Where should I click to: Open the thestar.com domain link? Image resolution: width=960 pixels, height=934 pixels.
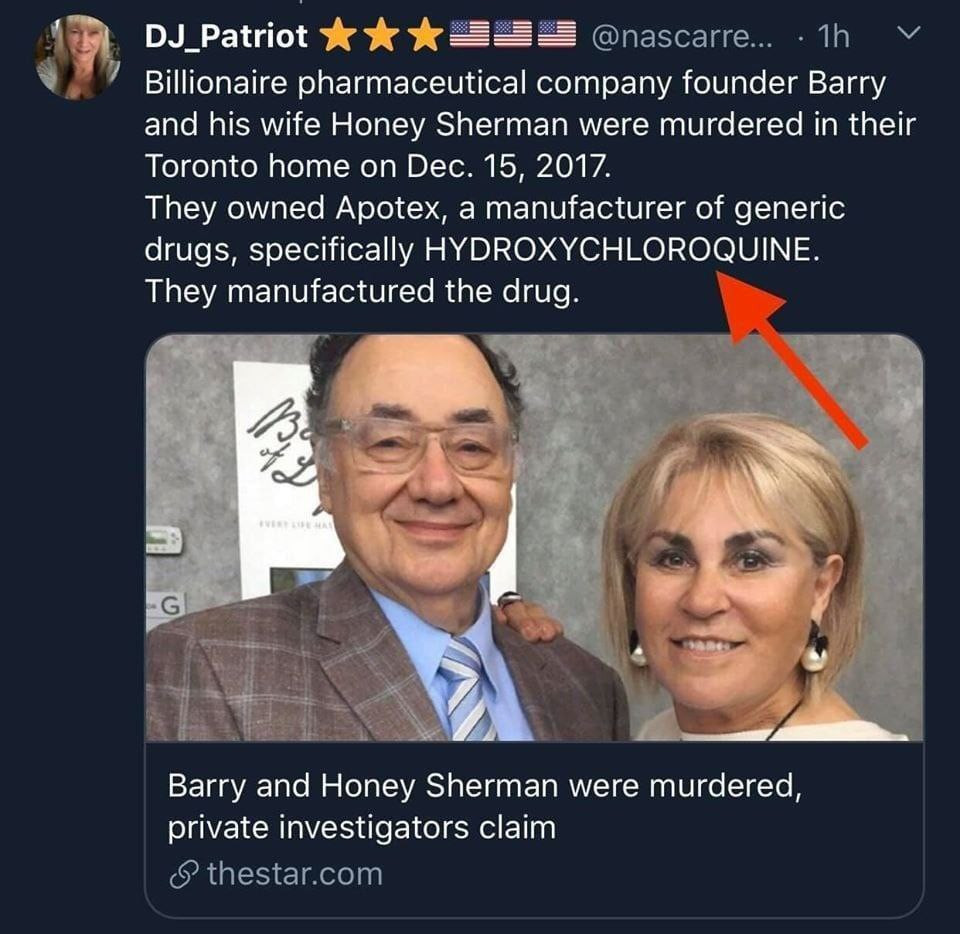[294, 874]
